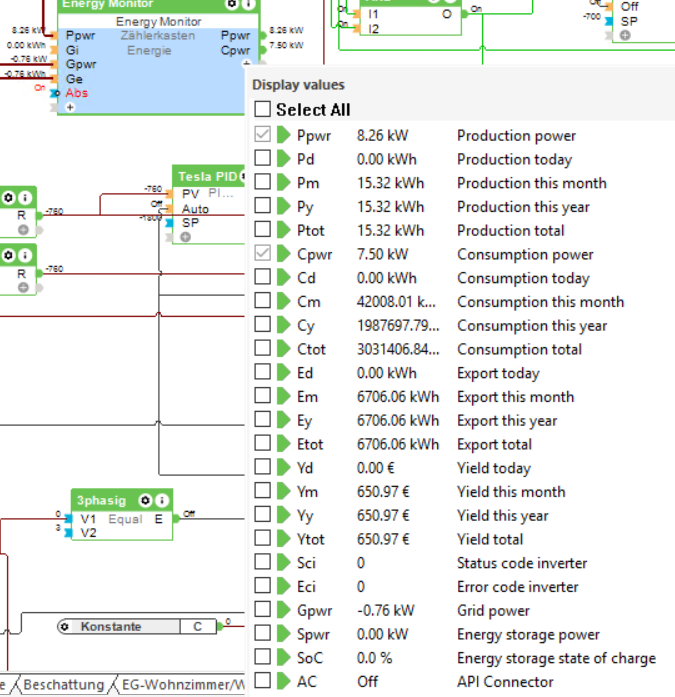The height and width of the screenshot is (697, 675).
Task: Click the Auto input of Tesla PID
Action: 195,208
